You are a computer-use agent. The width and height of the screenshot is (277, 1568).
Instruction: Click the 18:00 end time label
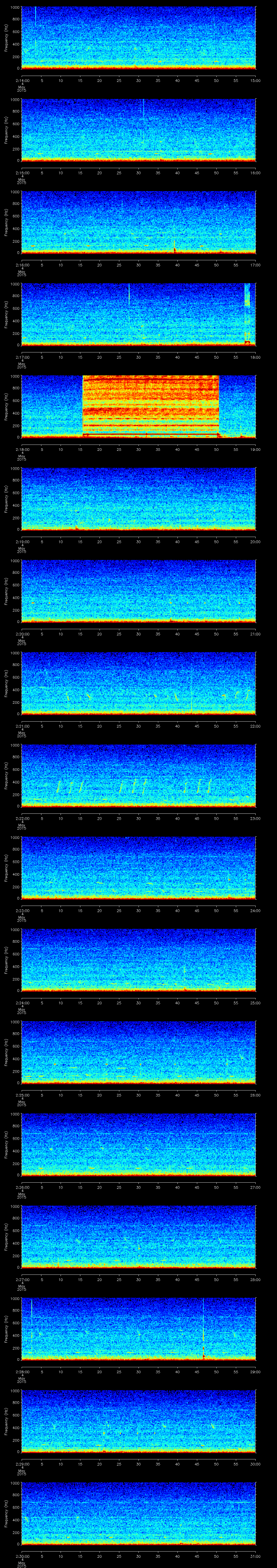click(x=256, y=357)
